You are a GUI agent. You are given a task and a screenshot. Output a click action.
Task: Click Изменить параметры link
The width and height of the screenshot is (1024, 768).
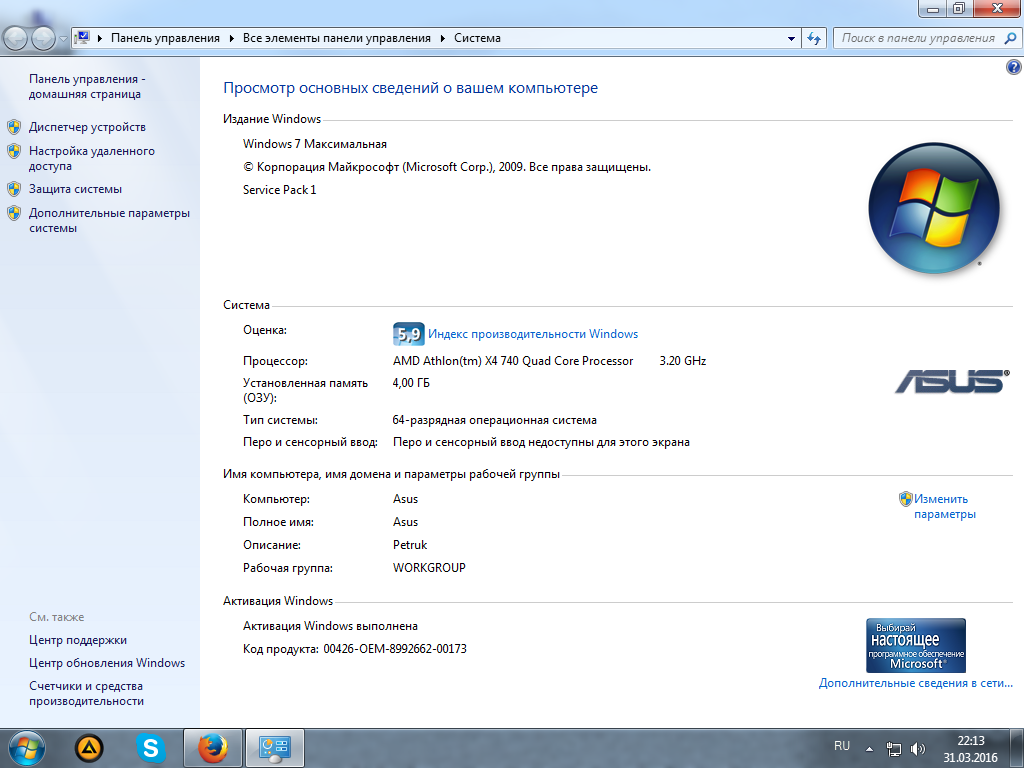(x=944, y=506)
